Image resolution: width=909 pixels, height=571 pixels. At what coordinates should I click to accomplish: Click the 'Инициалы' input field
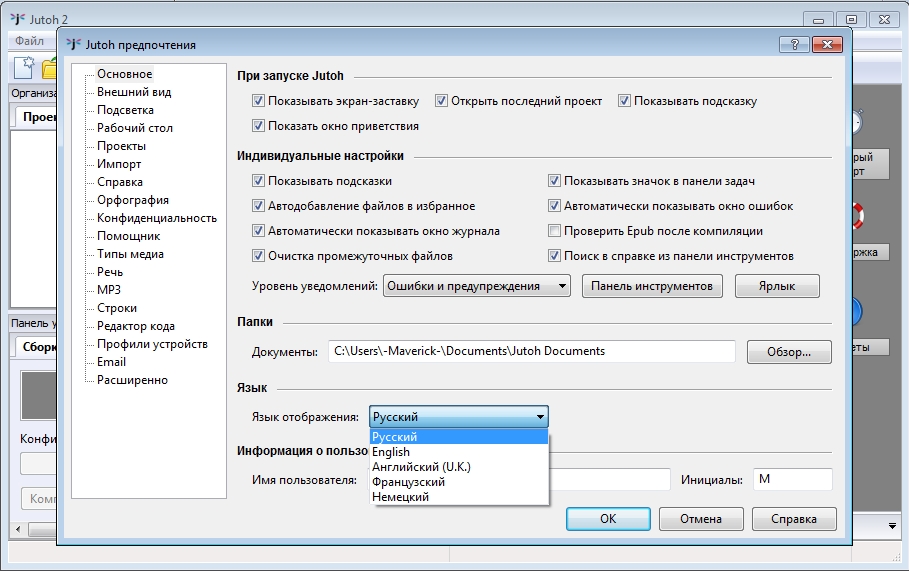tap(792, 479)
